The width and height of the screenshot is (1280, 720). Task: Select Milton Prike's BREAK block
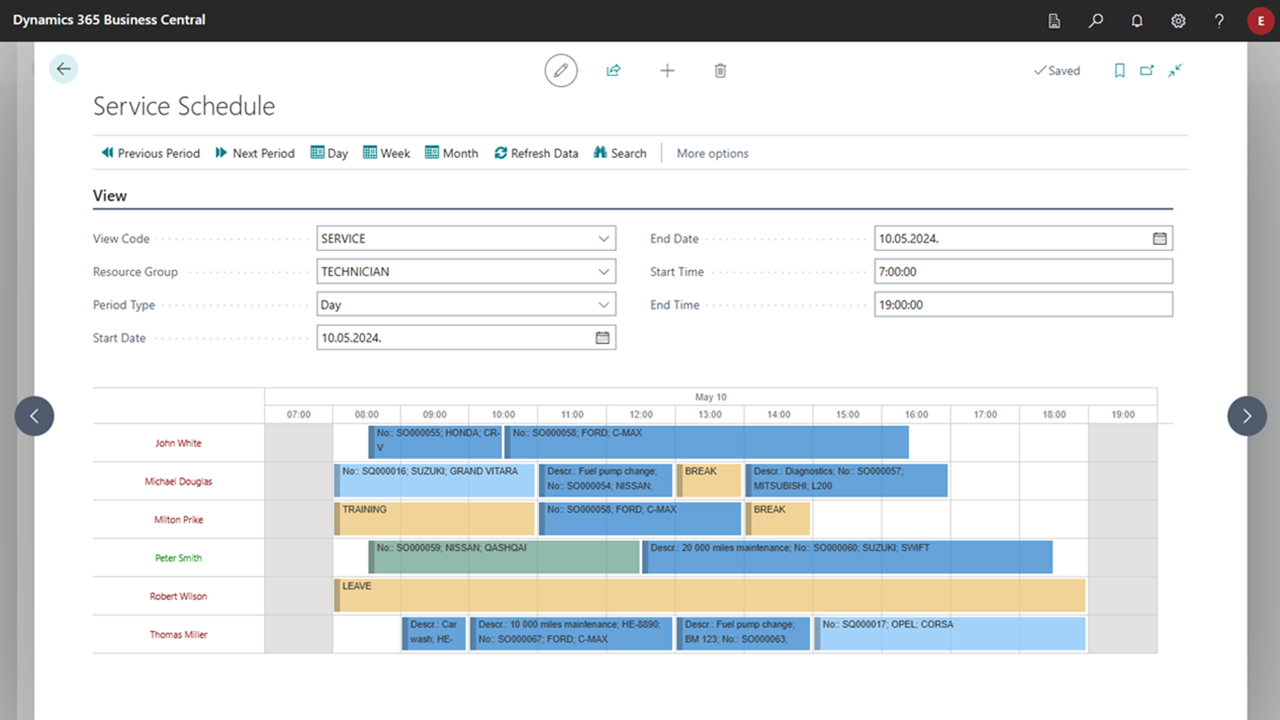click(x=777, y=519)
